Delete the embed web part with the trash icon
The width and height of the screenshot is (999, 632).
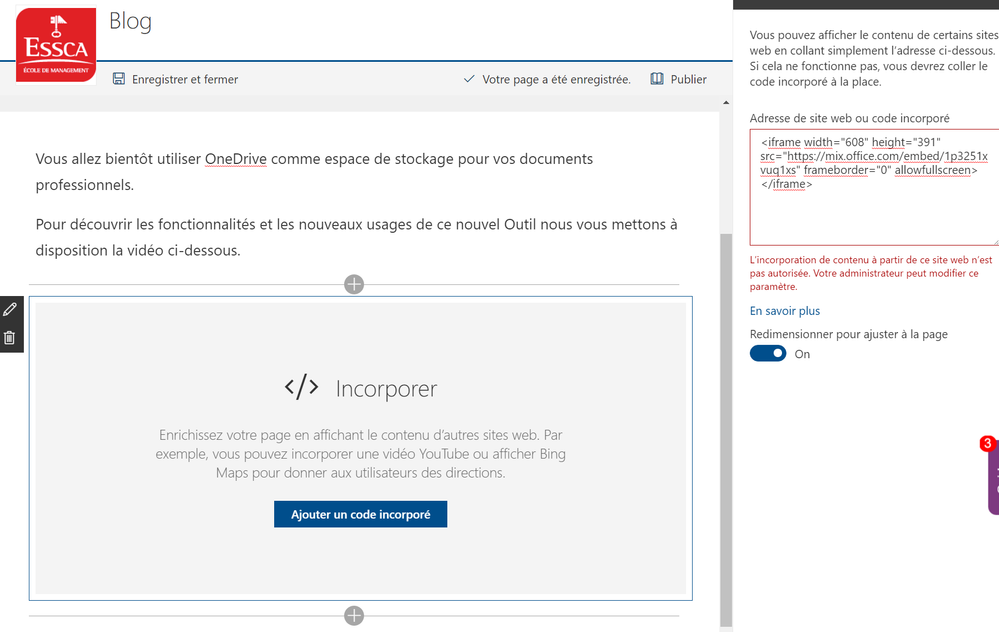pos(10,338)
